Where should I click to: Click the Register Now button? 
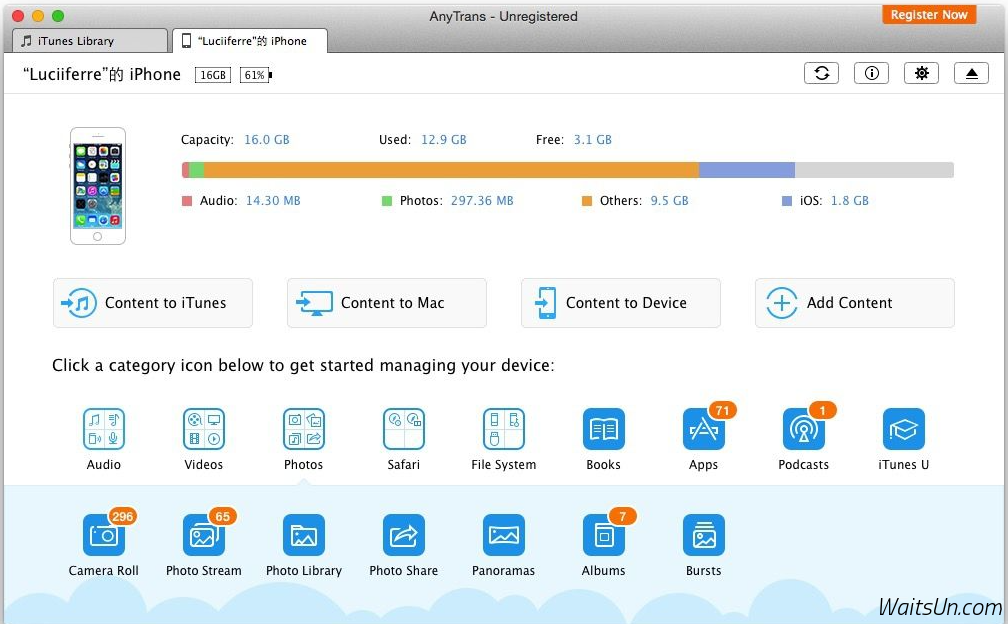(929, 15)
